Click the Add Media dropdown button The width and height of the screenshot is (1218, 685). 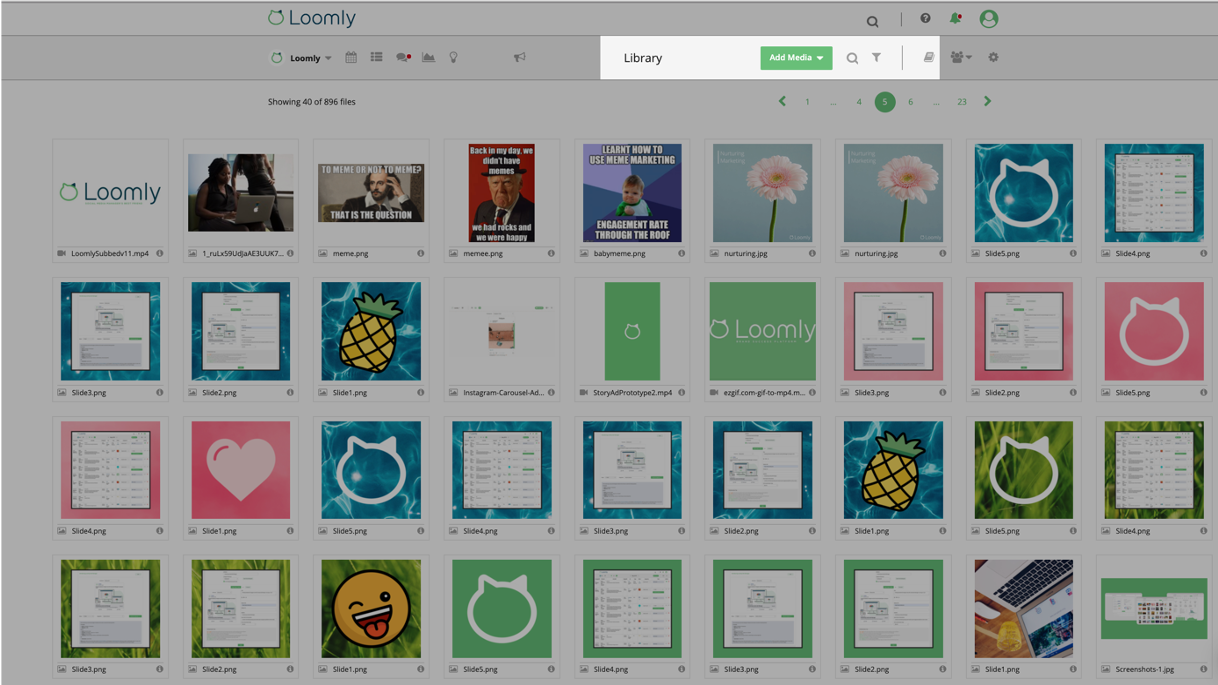tap(796, 58)
